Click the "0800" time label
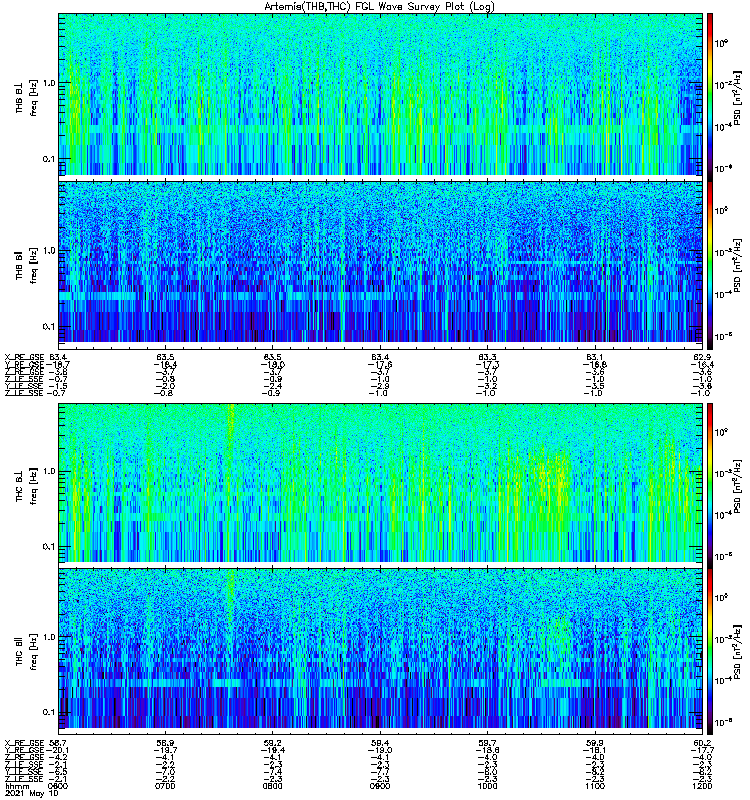Image resolution: width=750 pixels, height=800 pixels. tap(272, 786)
